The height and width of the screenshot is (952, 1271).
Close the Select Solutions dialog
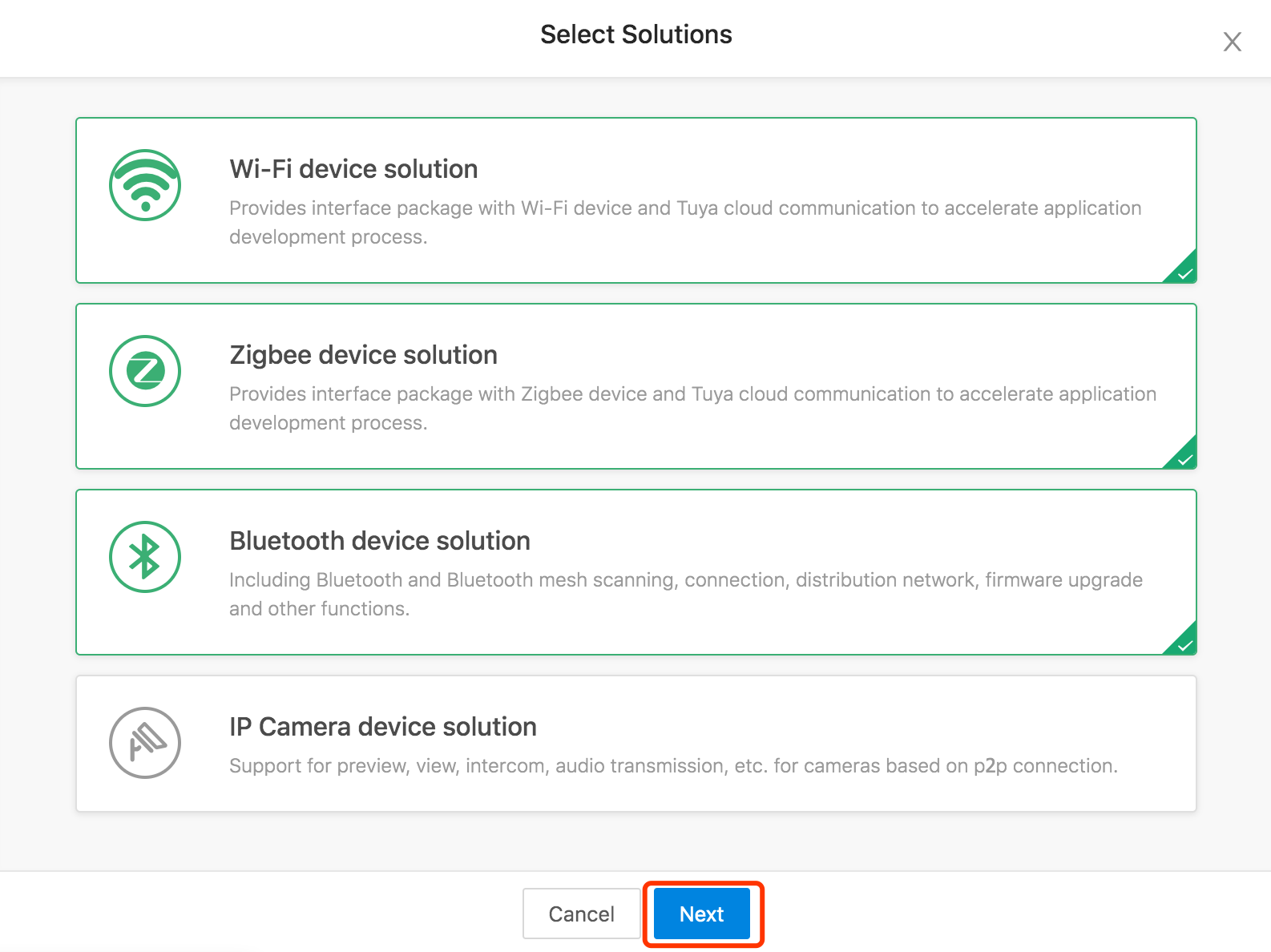tap(1233, 42)
